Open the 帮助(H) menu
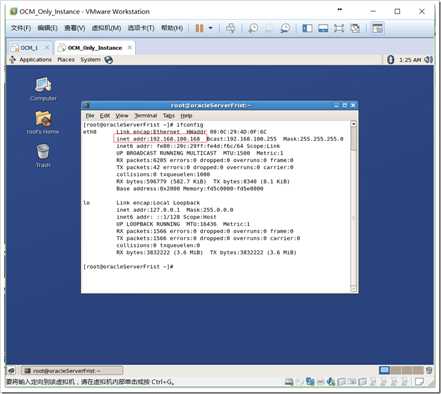The width and height of the screenshot is (441, 394). (172, 28)
